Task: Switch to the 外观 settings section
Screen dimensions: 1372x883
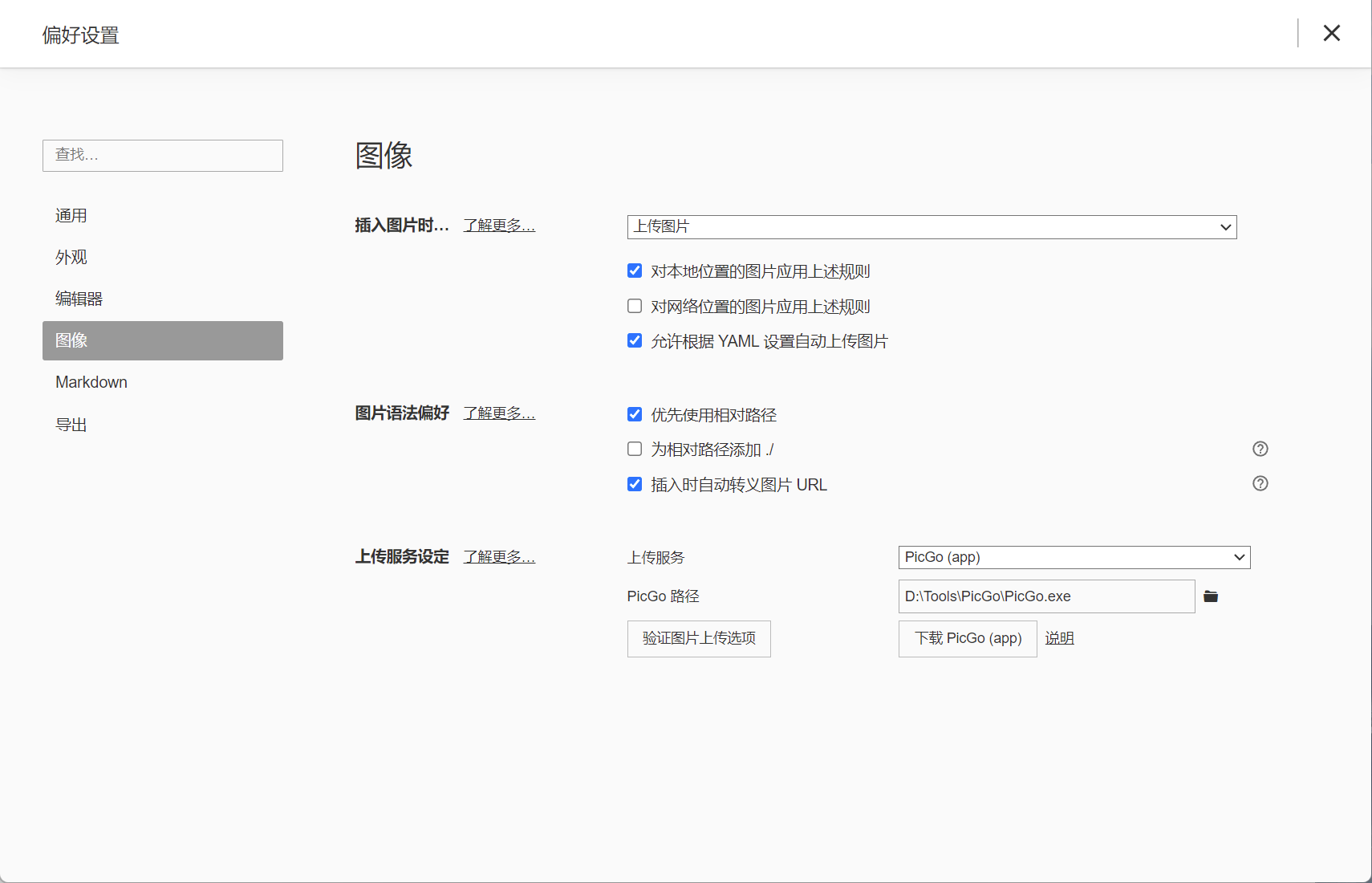Action: click(163, 257)
